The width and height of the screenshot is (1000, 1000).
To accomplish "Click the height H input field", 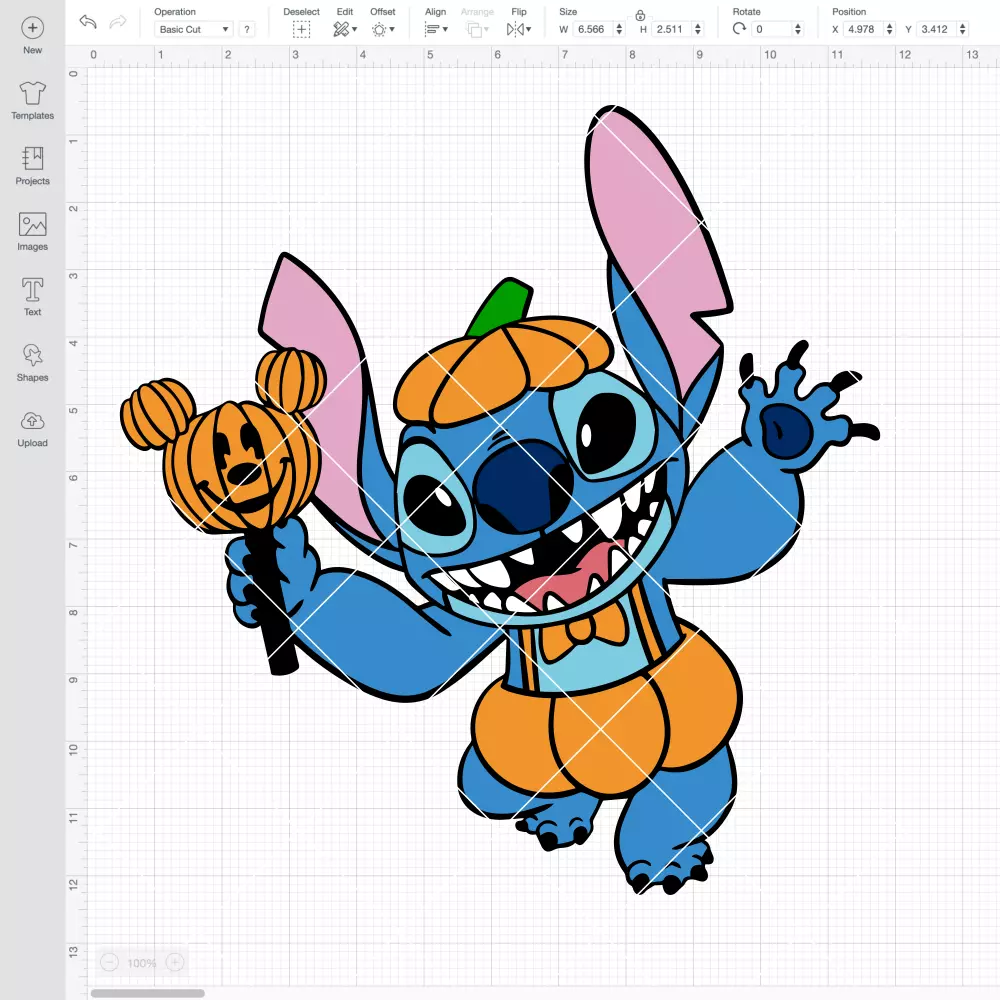I will coord(672,29).
